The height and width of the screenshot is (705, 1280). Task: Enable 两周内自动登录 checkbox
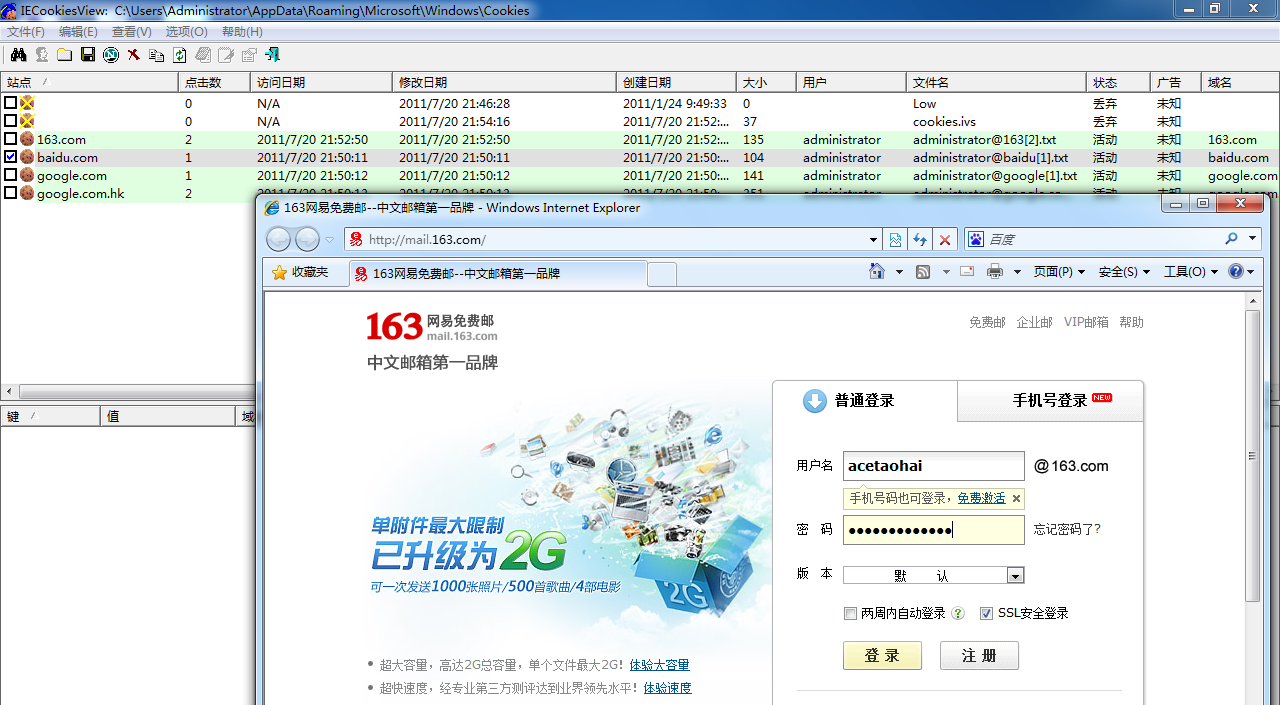coord(850,613)
